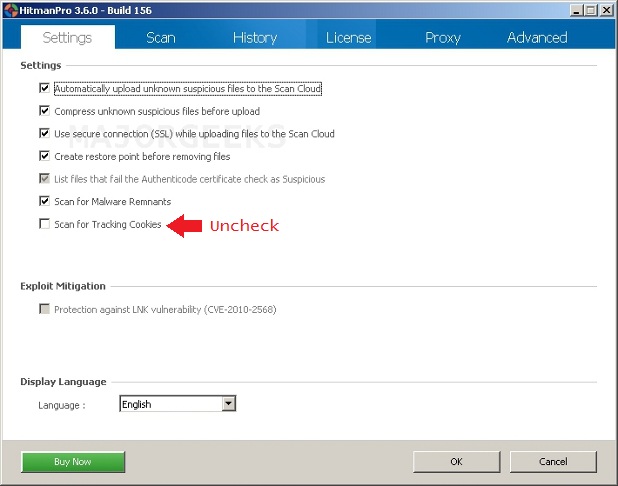Open the Settings tab
The width and height of the screenshot is (618, 486).
click(x=67, y=37)
